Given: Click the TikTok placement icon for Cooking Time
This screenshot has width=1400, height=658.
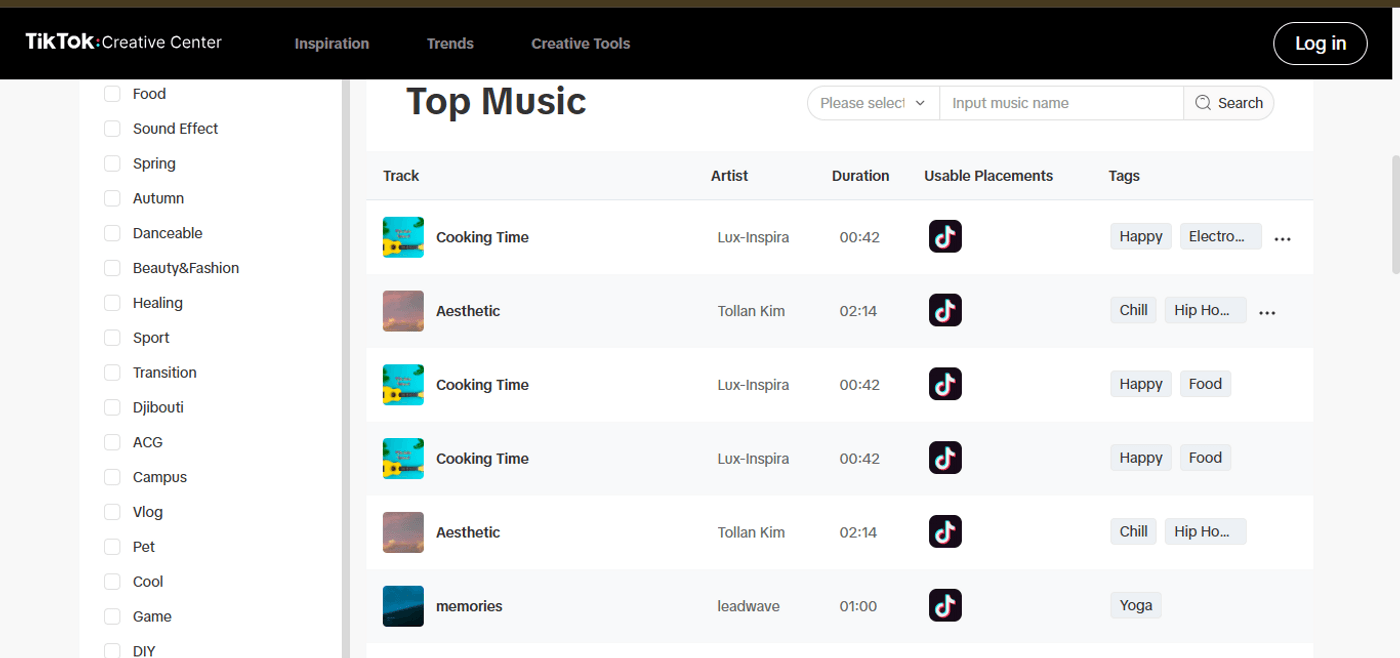Looking at the screenshot, I should pyautogui.click(x=944, y=236).
